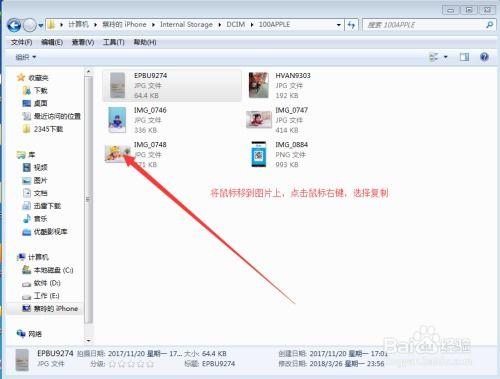Open the 工具(T) menu
This screenshot has height=379, width=500.
coord(114,42)
